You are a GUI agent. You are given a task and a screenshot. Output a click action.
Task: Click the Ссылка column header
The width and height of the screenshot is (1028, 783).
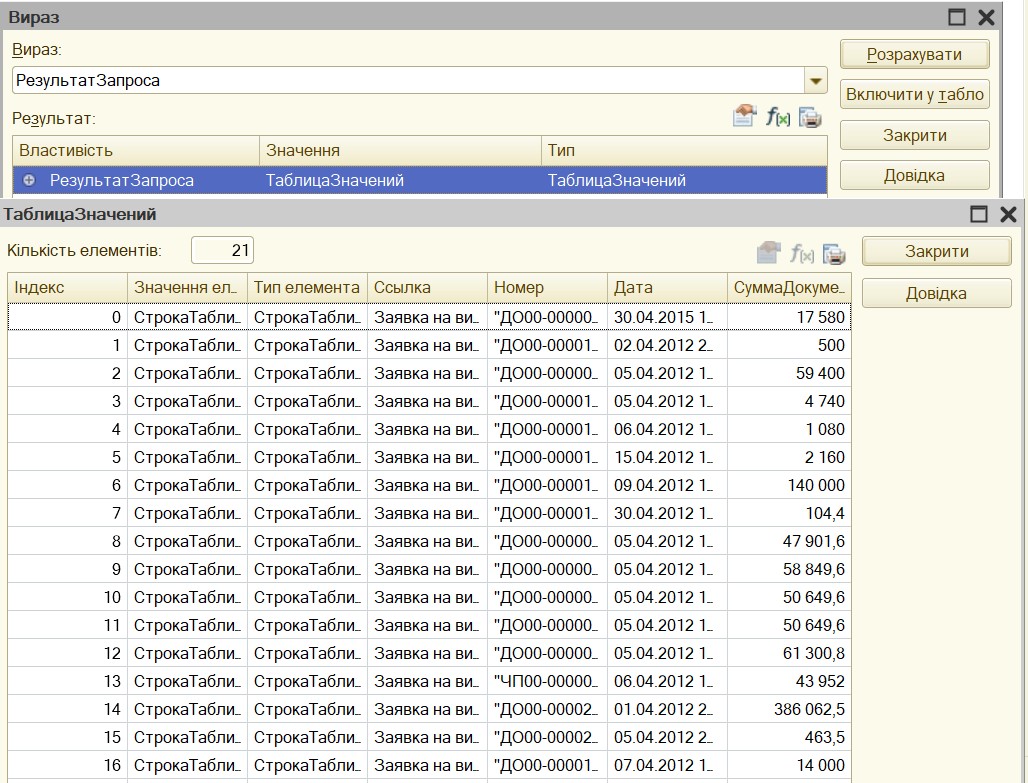427,287
